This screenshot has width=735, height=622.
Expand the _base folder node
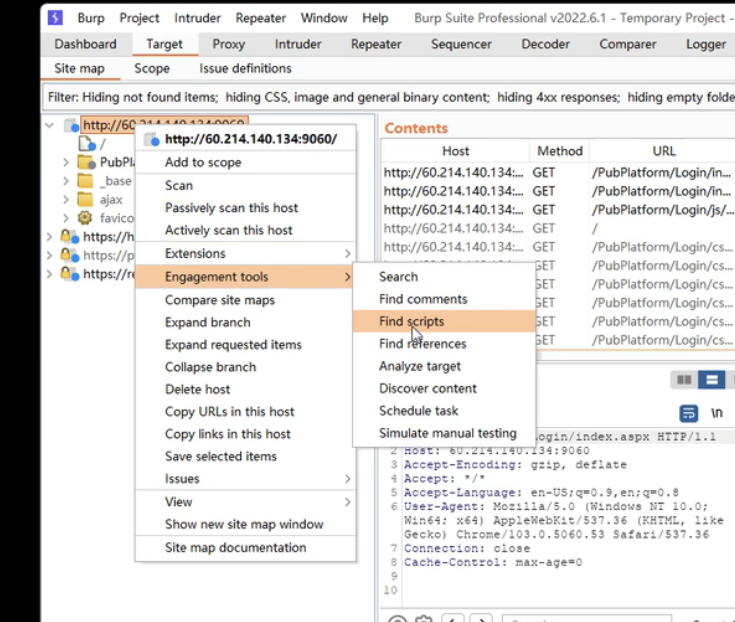click(x=66, y=181)
